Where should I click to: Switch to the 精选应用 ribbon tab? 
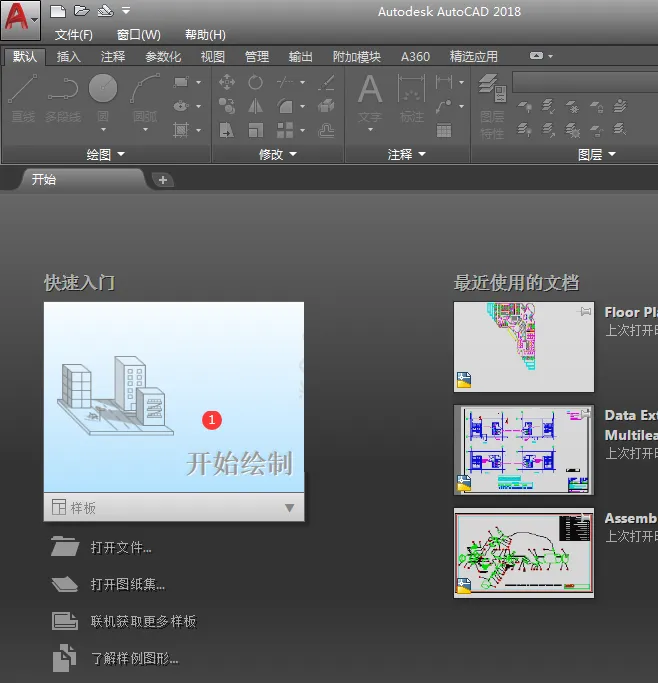473,57
